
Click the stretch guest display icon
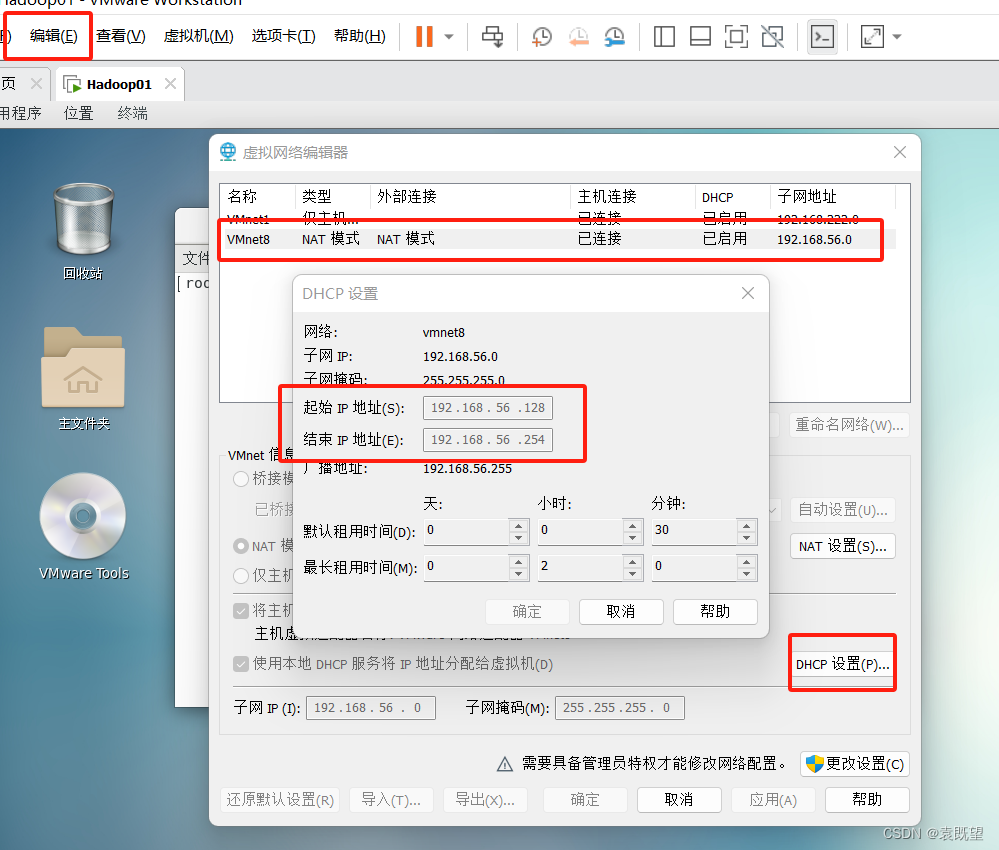tap(872, 36)
